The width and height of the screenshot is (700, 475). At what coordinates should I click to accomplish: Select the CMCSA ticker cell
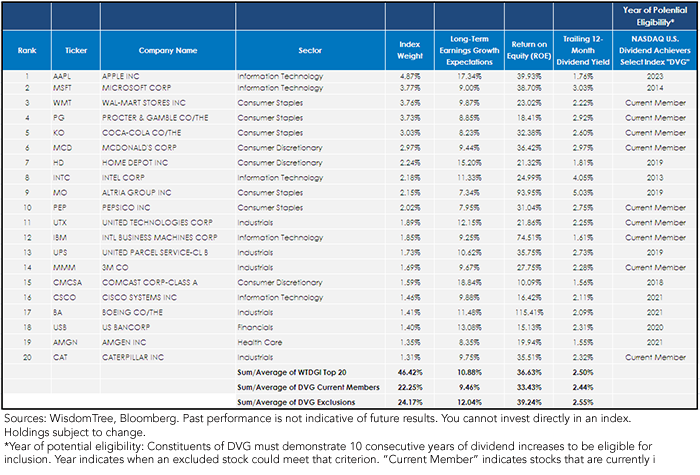67,283
